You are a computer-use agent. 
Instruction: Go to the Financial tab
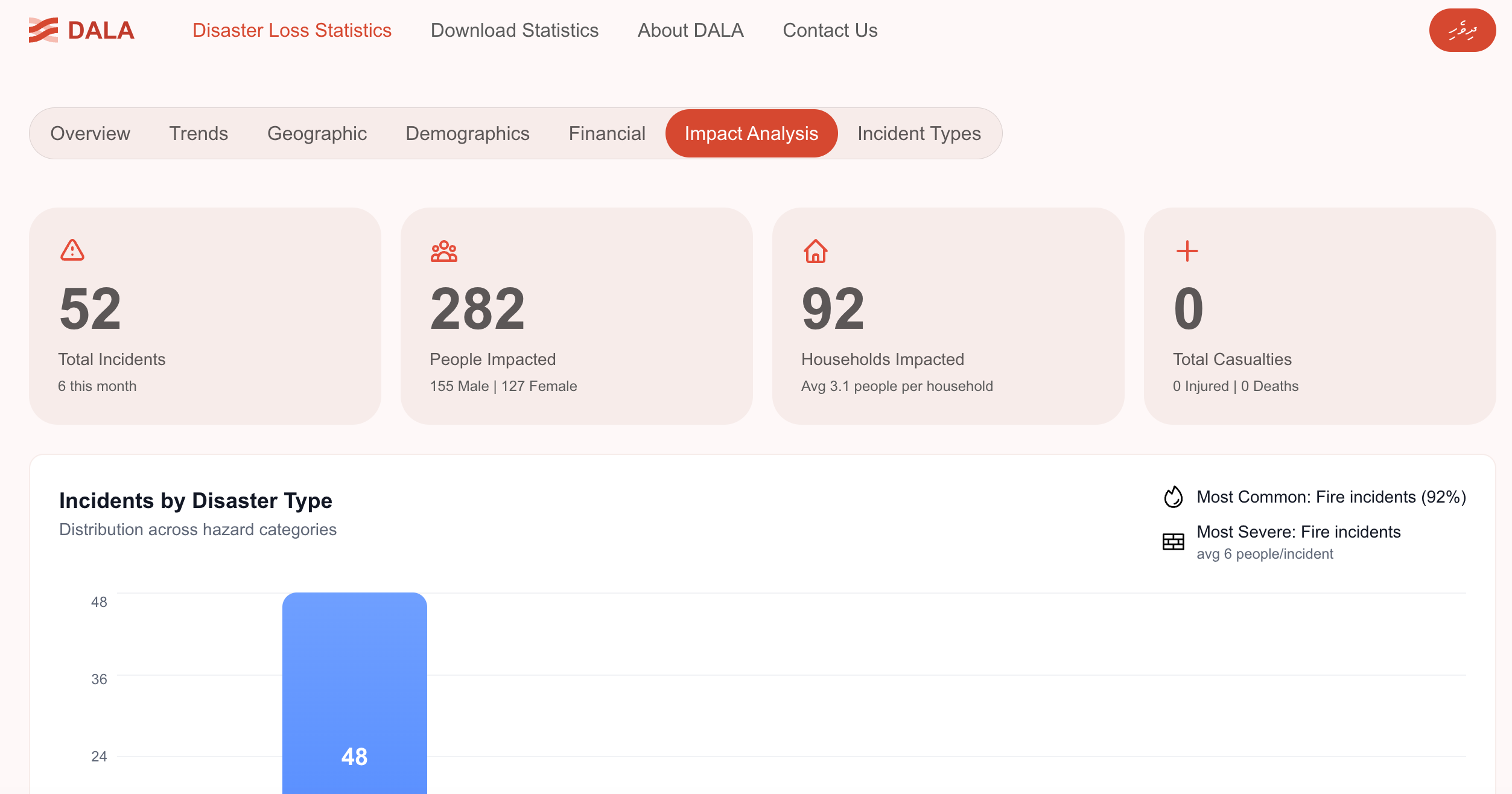coord(607,133)
